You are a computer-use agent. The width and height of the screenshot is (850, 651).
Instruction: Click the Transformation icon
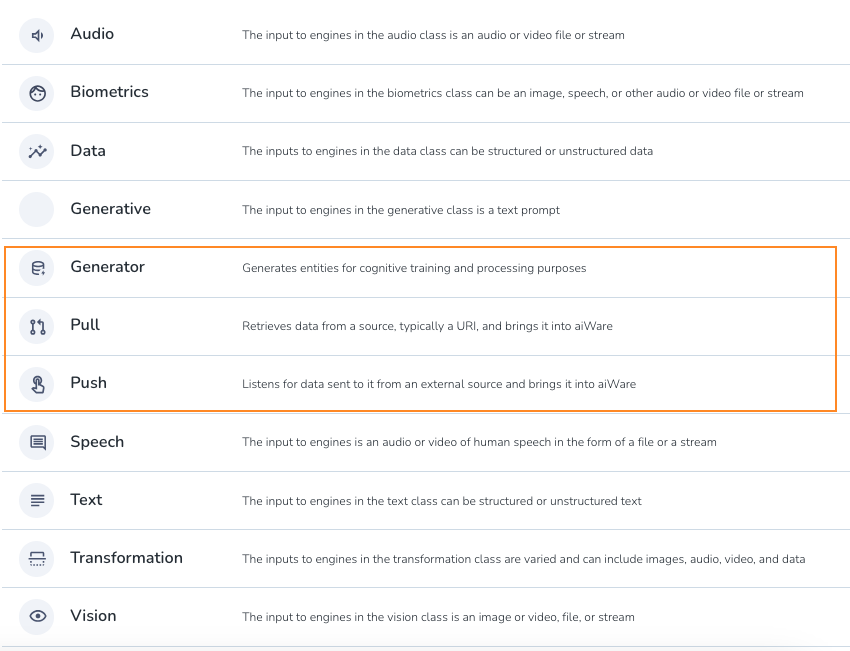pyautogui.click(x=37, y=558)
